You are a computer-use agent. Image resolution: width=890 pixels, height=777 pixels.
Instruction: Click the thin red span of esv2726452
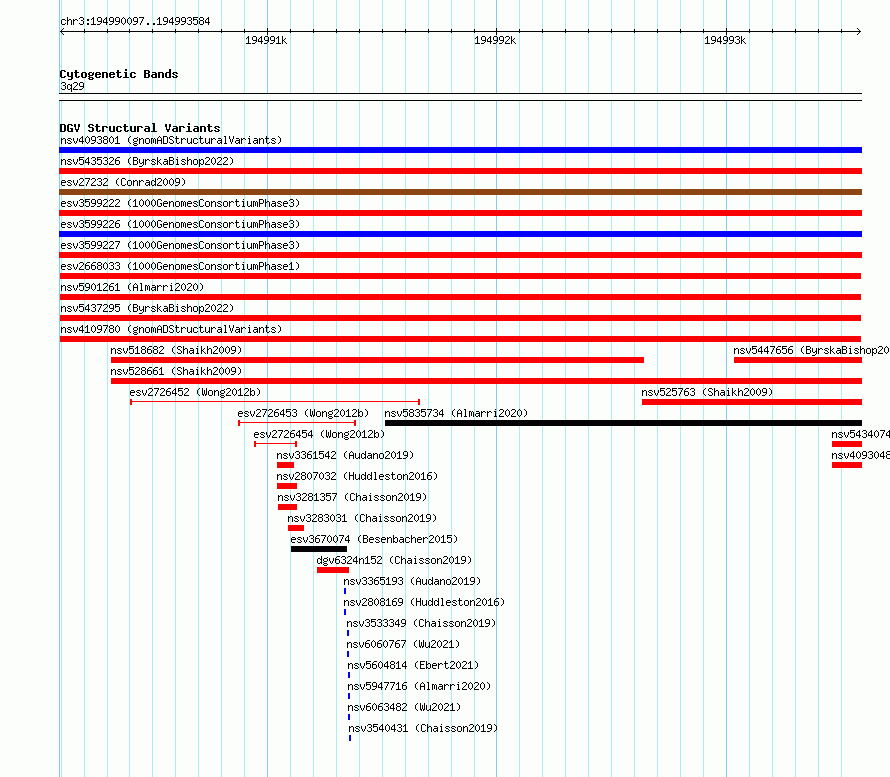click(275, 402)
